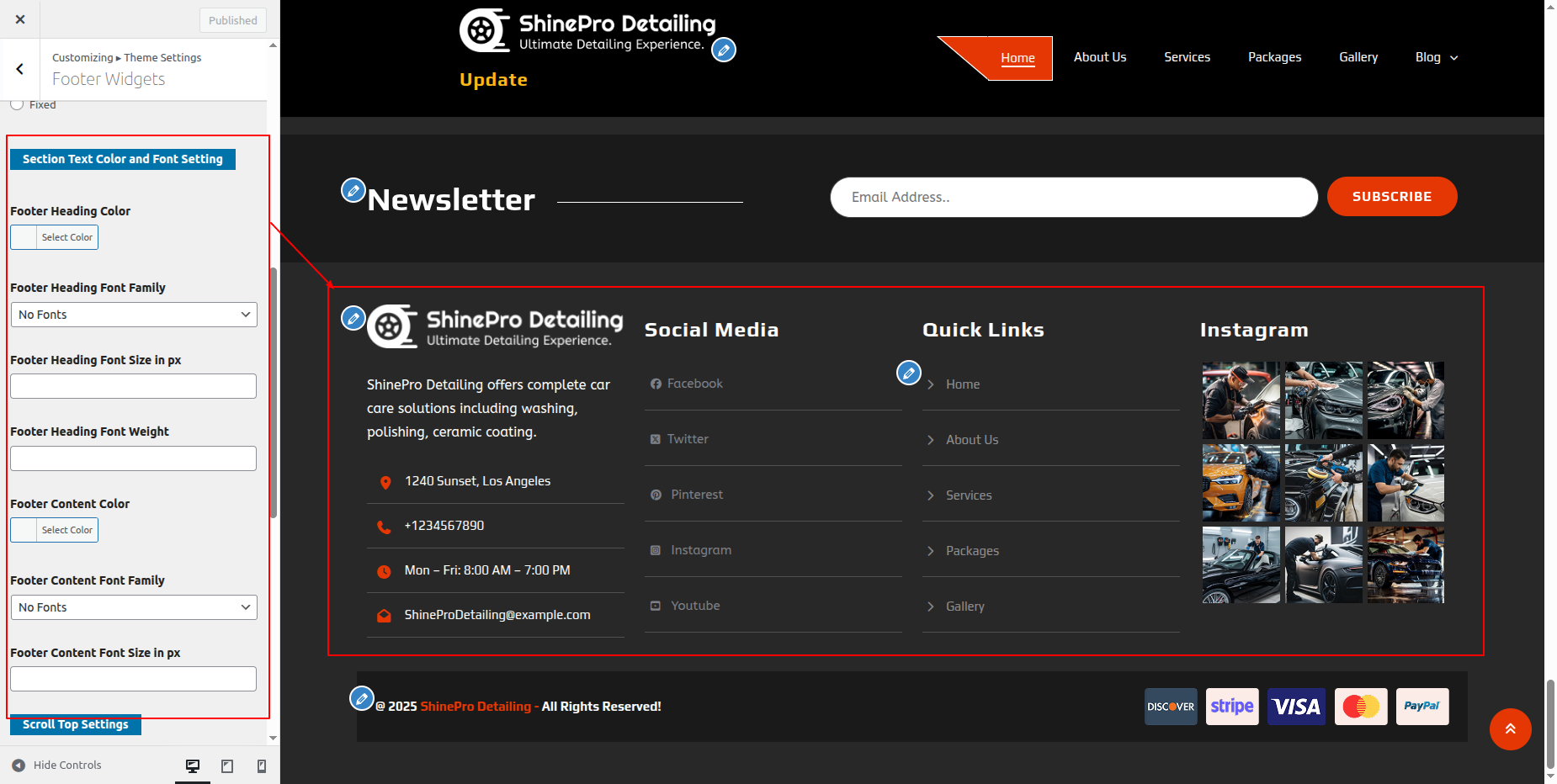This screenshot has width=1557, height=784.
Task: Switch to tablet preview device icon
Action: click(227, 765)
